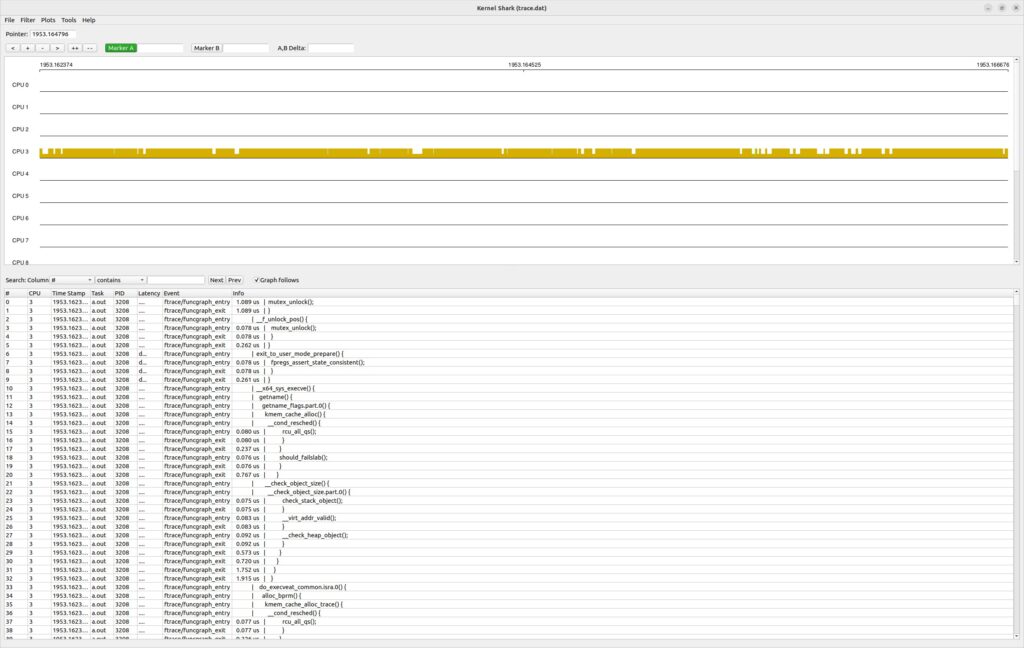The width and height of the screenshot is (1024, 648).
Task: Click the zoom out '-' button
Action: tap(42, 48)
